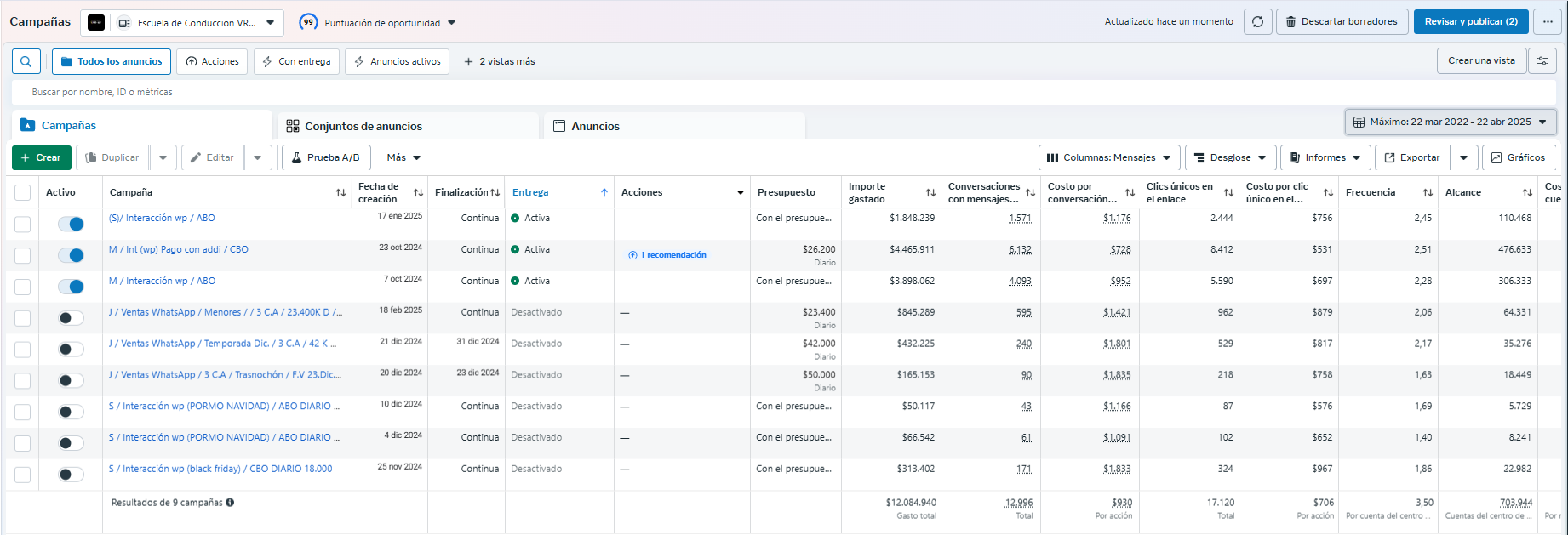Image resolution: width=1568 pixels, height=535 pixels.
Task: Sort by Clics únicos en el enlace arrows
Action: (x=1228, y=193)
